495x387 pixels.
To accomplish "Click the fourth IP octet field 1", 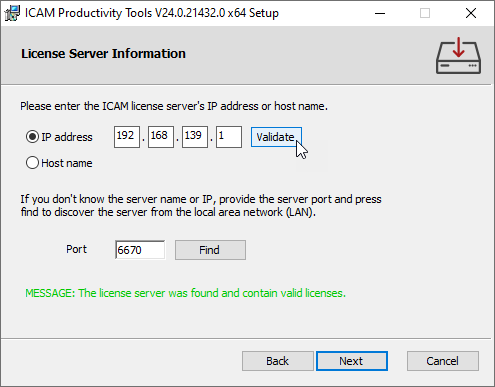I will pos(229,137).
